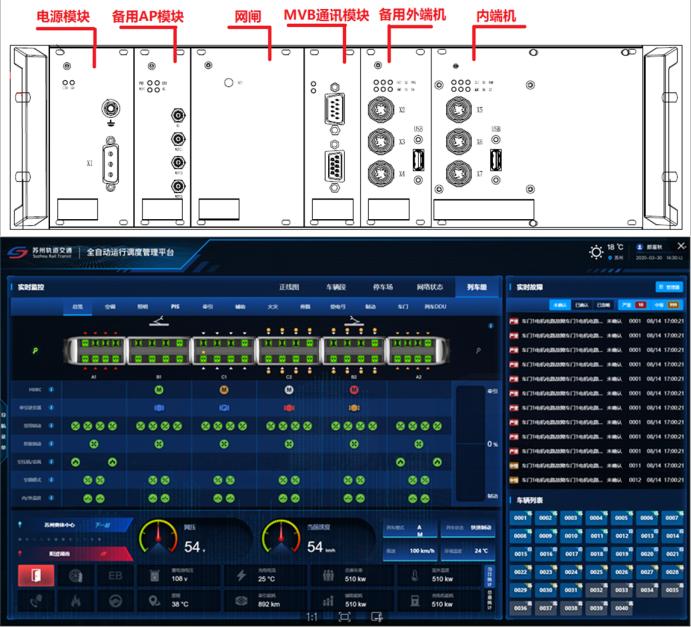Click car A2 in the train diagram
Screen dimensions: 691x627
(x=418, y=351)
